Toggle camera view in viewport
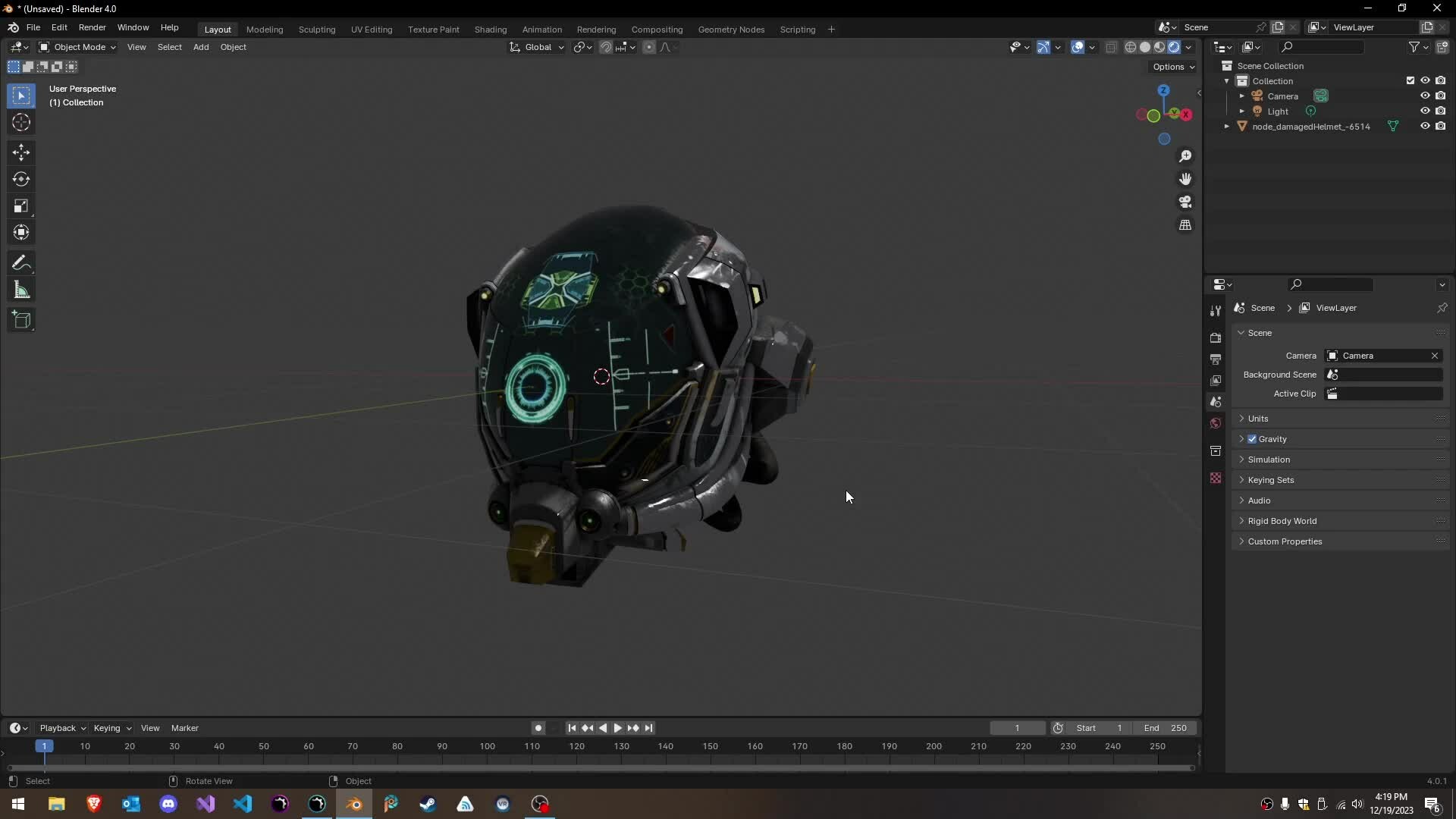 1185,202
